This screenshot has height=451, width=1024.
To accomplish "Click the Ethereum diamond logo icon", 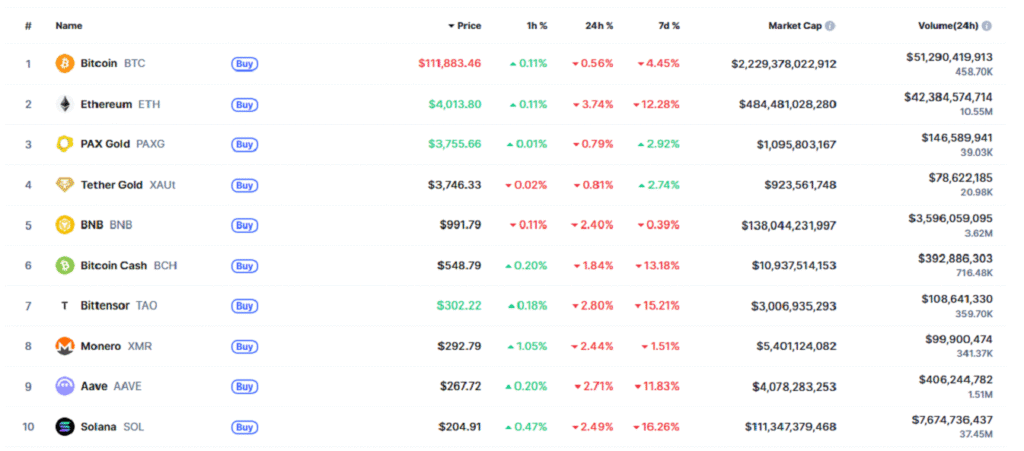I will click(65, 104).
